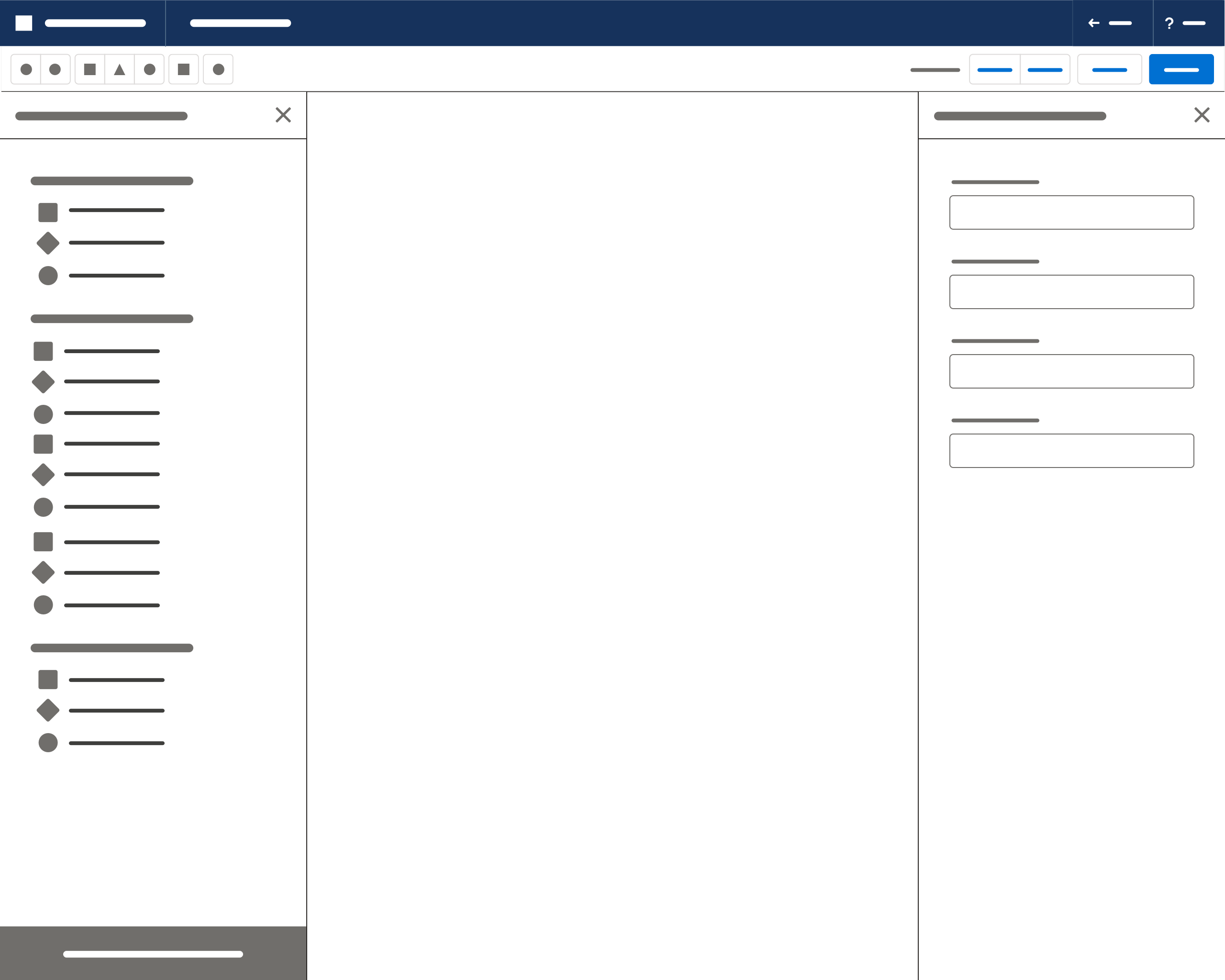Screen dimensions: 1225x980
Task: Click the first square icon in the toolbar
Action: coord(90,69)
